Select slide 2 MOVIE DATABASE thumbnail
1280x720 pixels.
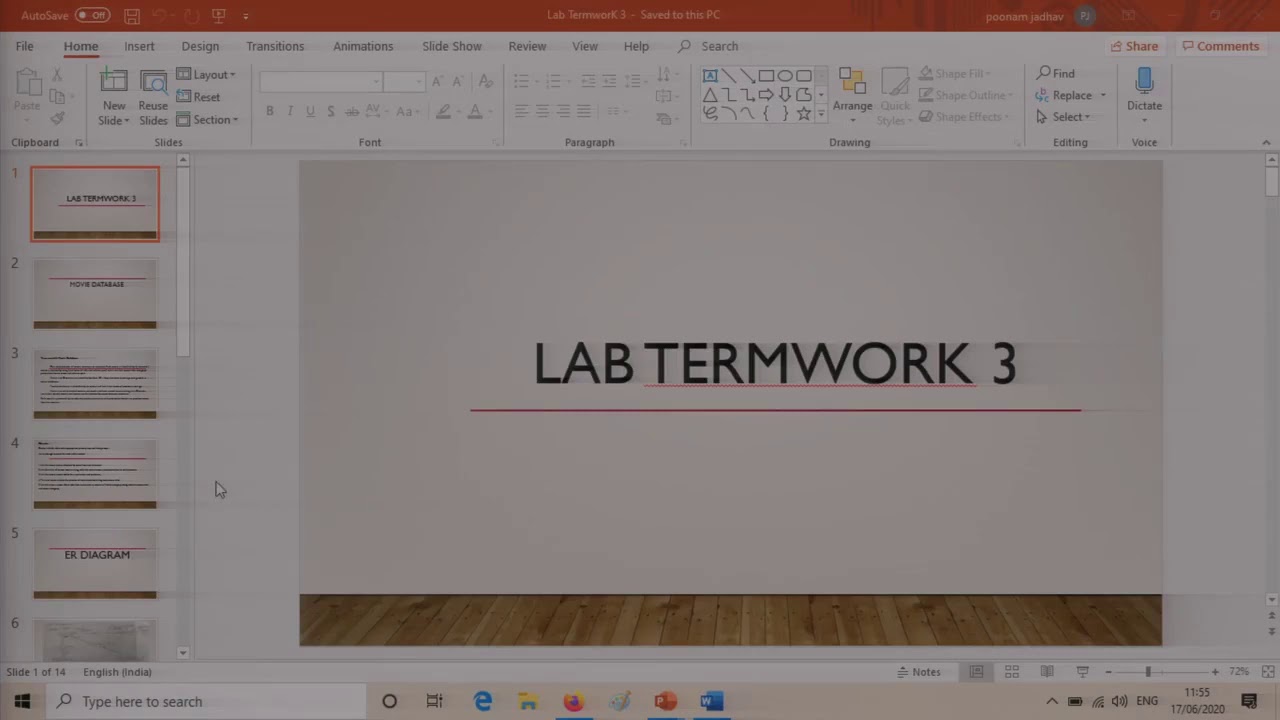click(95, 293)
